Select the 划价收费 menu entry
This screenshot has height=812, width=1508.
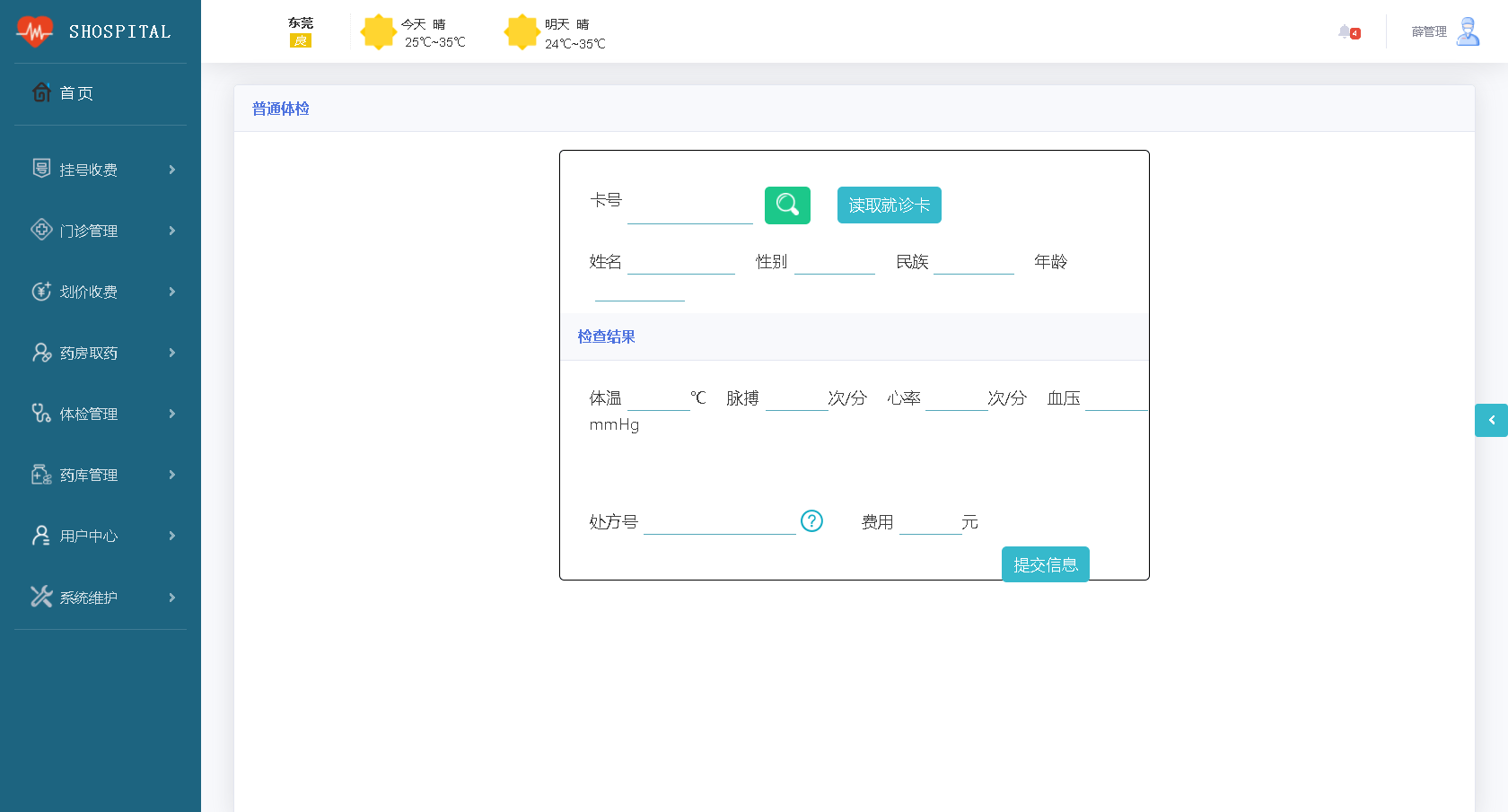coord(88,291)
